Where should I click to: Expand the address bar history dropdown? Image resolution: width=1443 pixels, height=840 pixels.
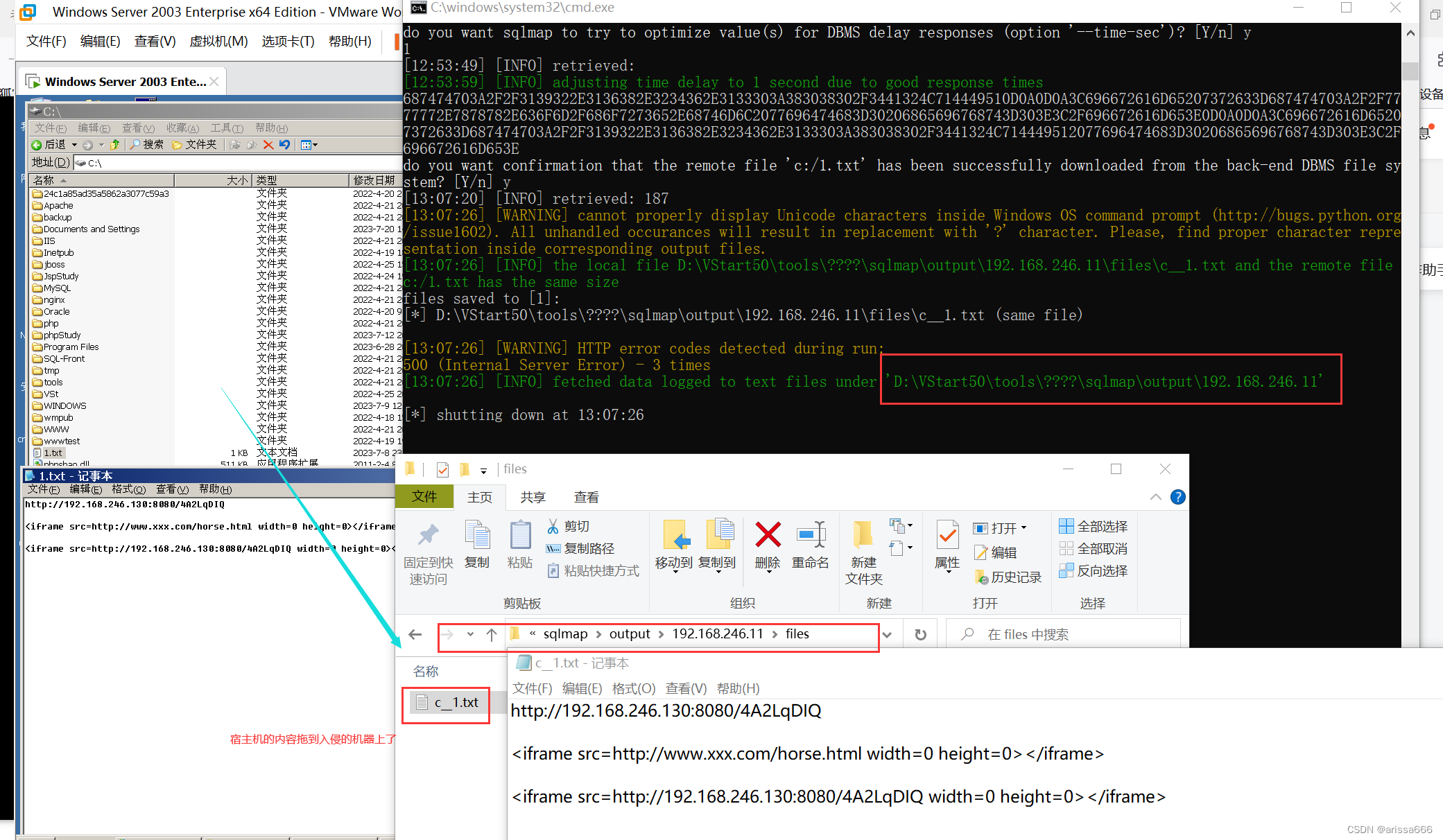pos(887,634)
